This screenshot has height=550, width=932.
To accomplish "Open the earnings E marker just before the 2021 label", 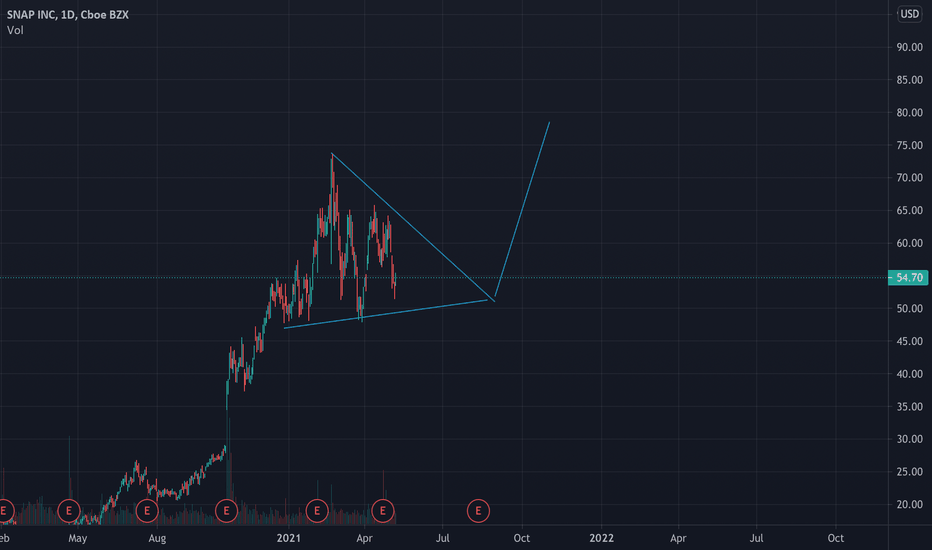I will (x=226, y=511).
